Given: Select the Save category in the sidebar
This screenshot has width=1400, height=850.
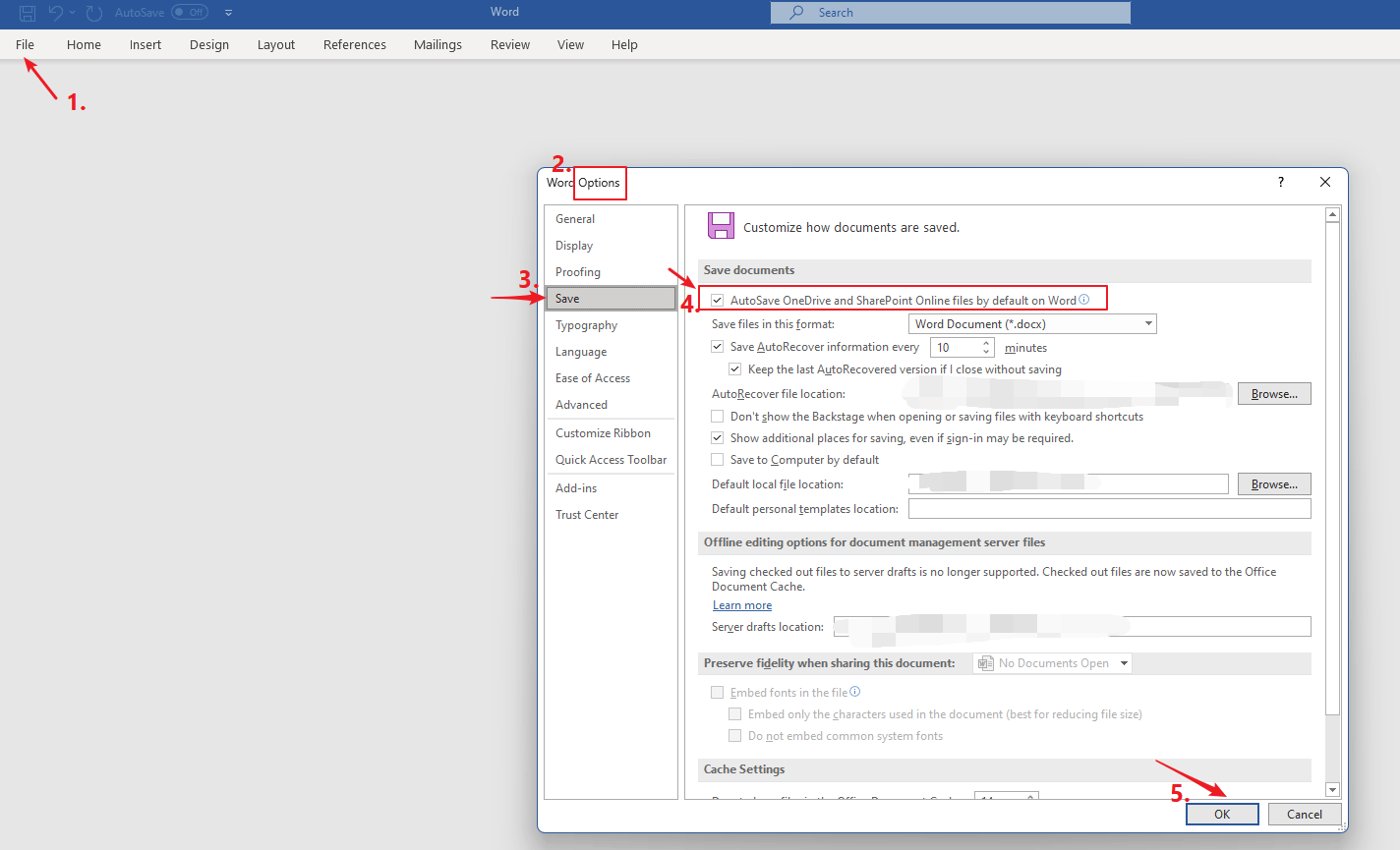Looking at the screenshot, I should (611, 299).
